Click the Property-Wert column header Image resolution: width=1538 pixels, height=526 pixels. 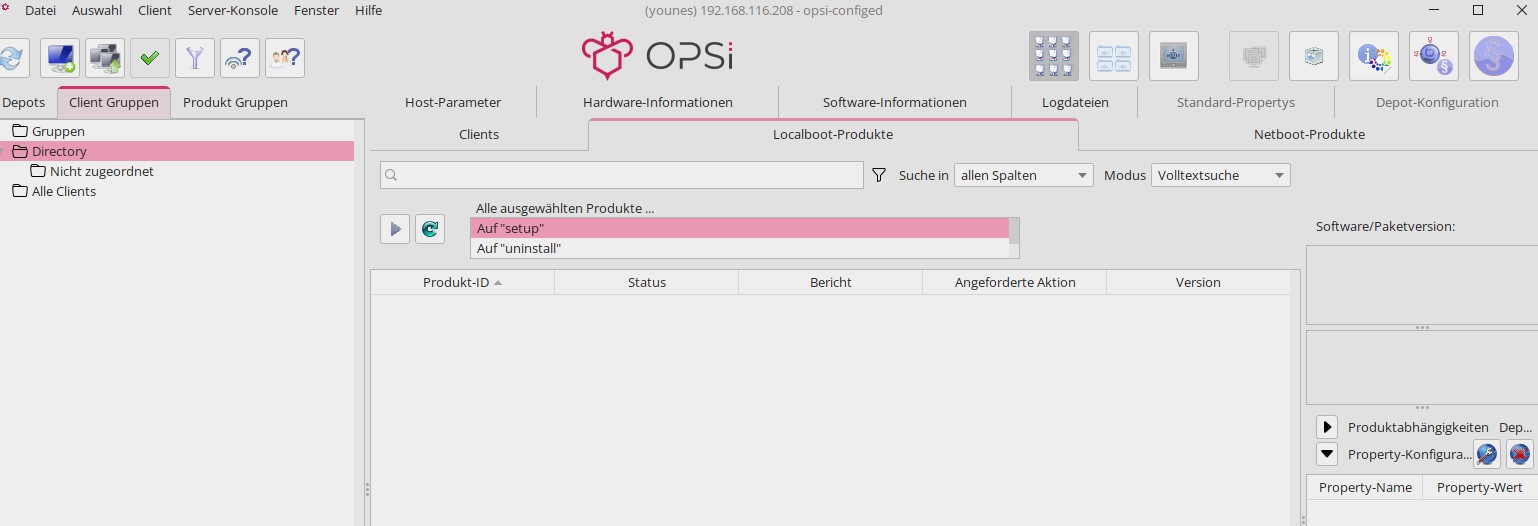1480,487
